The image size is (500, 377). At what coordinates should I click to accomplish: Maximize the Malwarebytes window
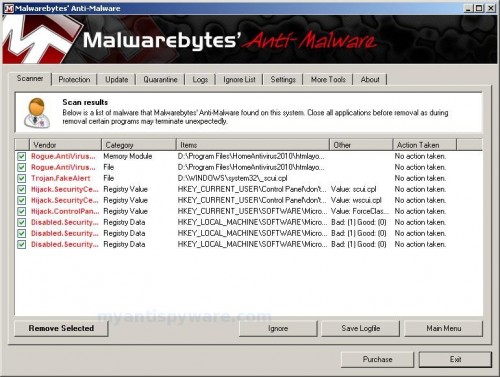(479, 8)
